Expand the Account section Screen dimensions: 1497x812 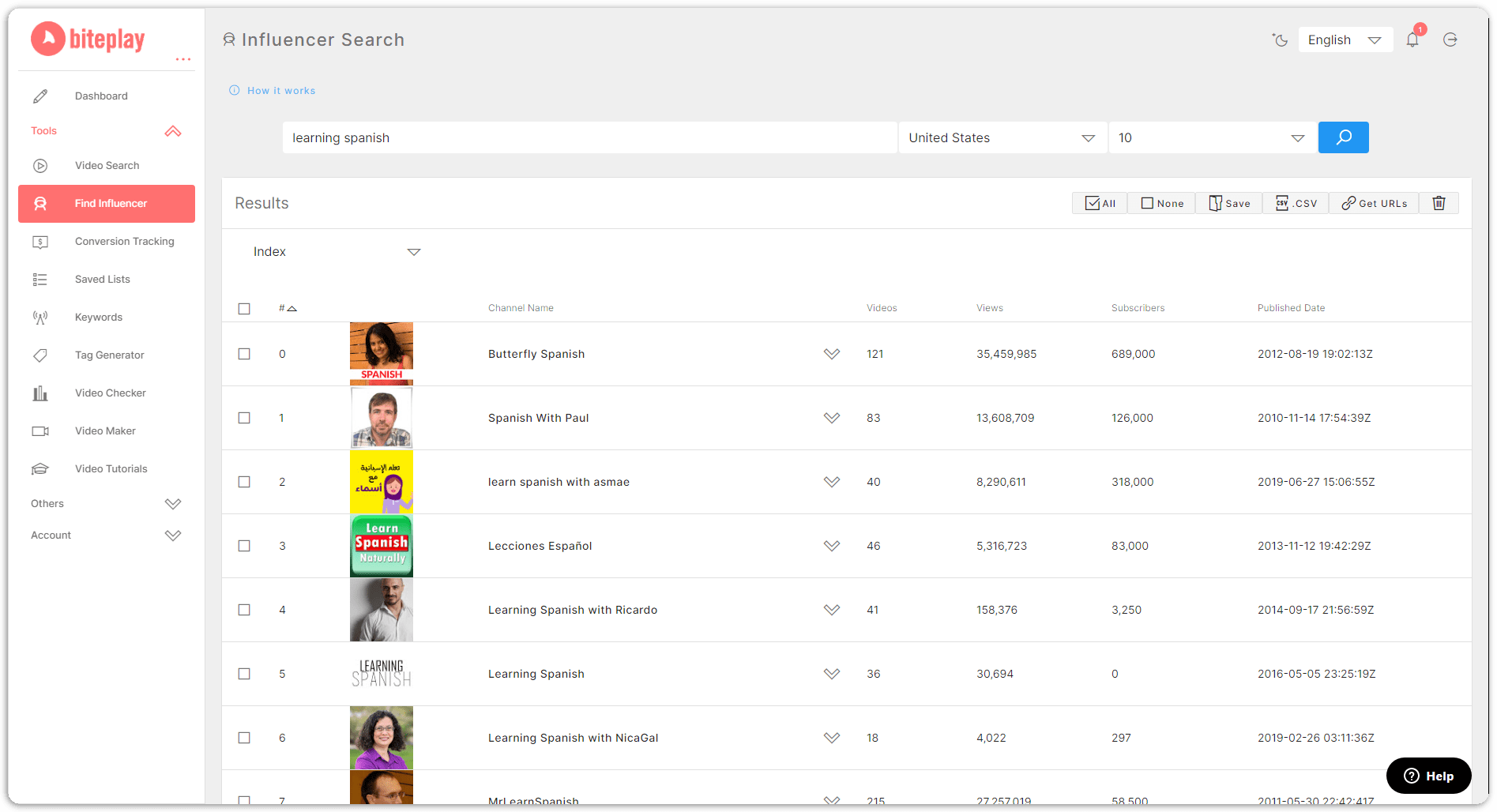click(107, 535)
